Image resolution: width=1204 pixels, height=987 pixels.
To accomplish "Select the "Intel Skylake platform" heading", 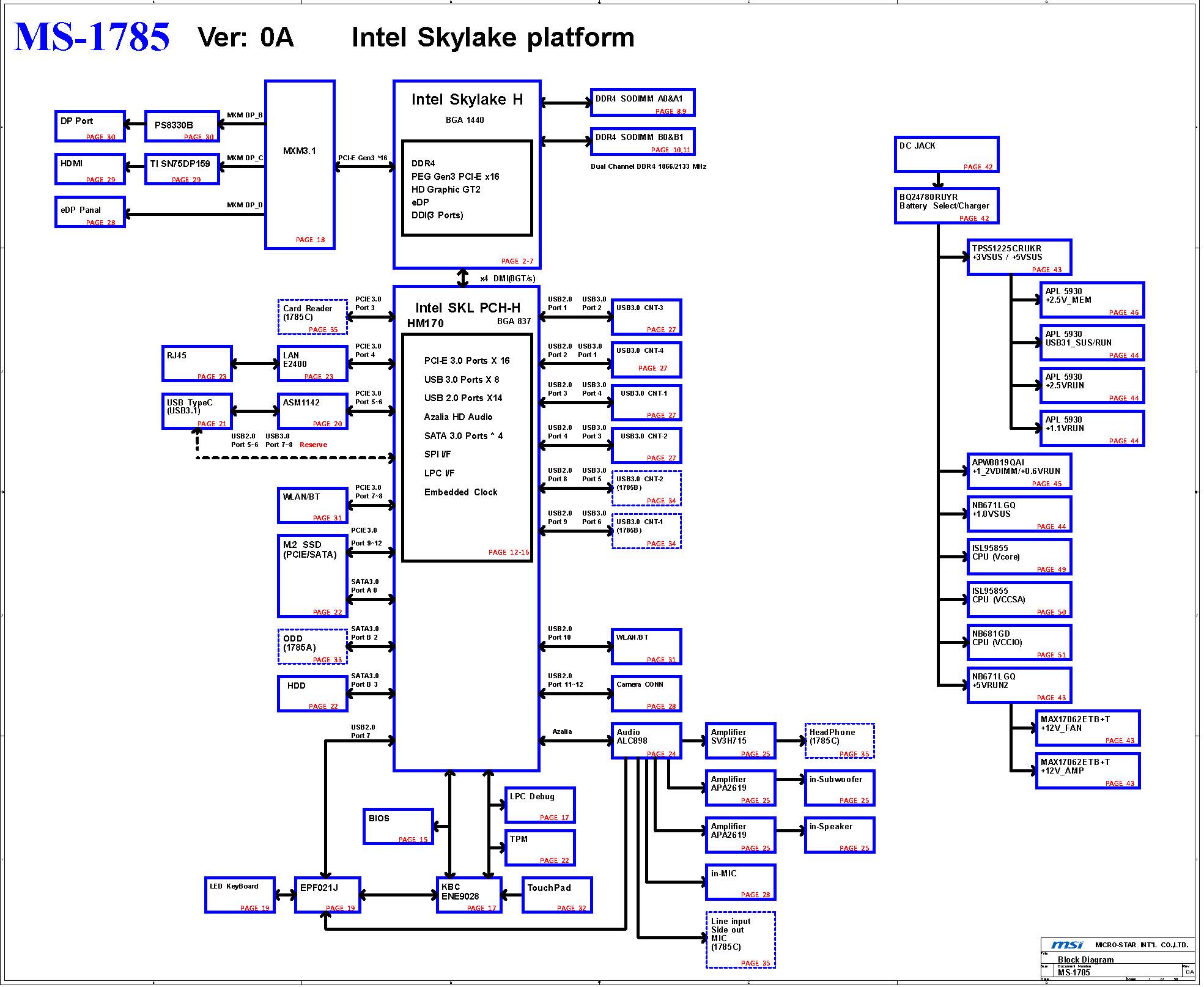I will (x=493, y=37).
